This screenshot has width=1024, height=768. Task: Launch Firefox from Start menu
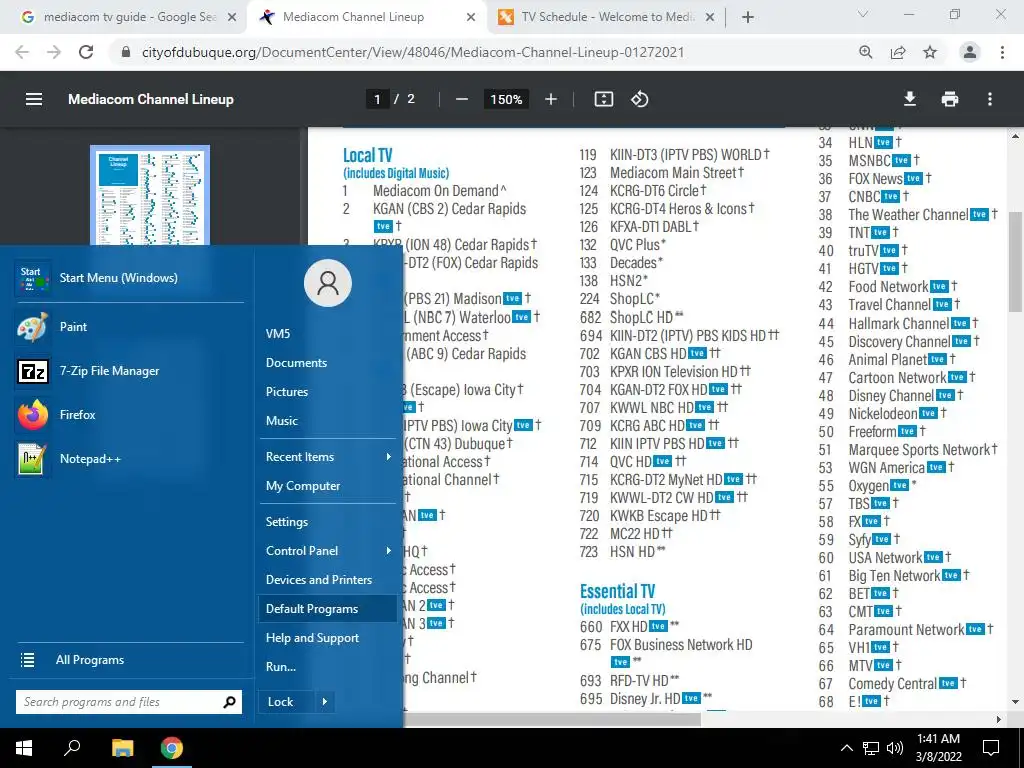point(131,415)
